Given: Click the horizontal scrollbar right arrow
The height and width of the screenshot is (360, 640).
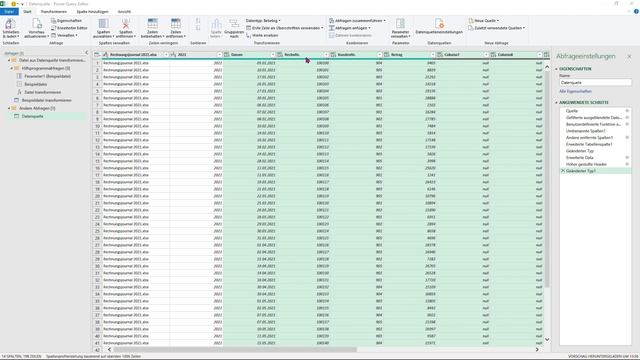Looking at the screenshot, I should pyautogui.click(x=537, y=349).
